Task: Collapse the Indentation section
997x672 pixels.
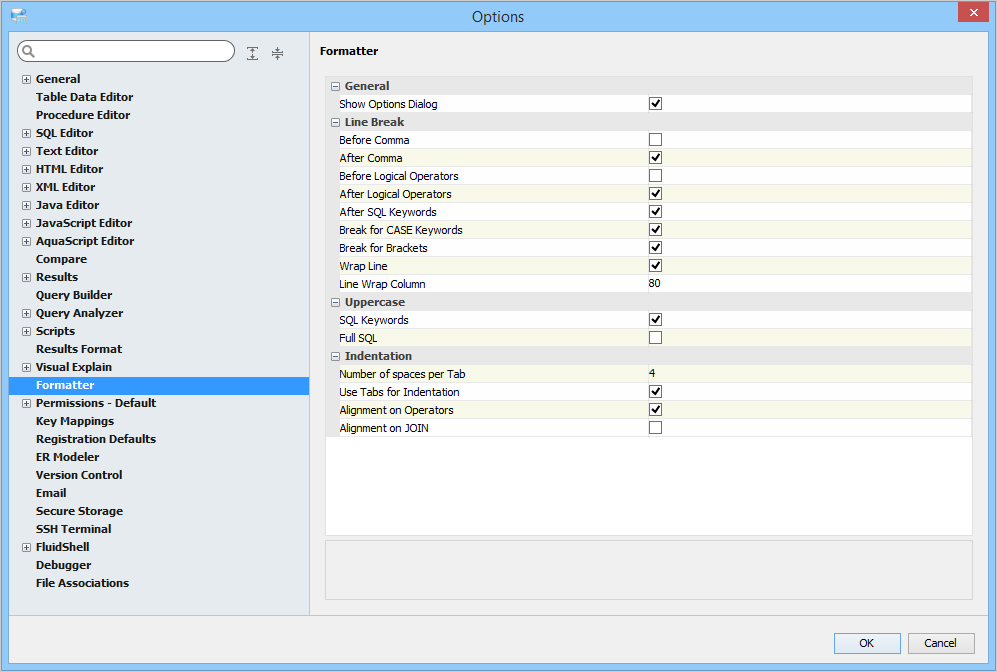Action: pyautogui.click(x=336, y=356)
